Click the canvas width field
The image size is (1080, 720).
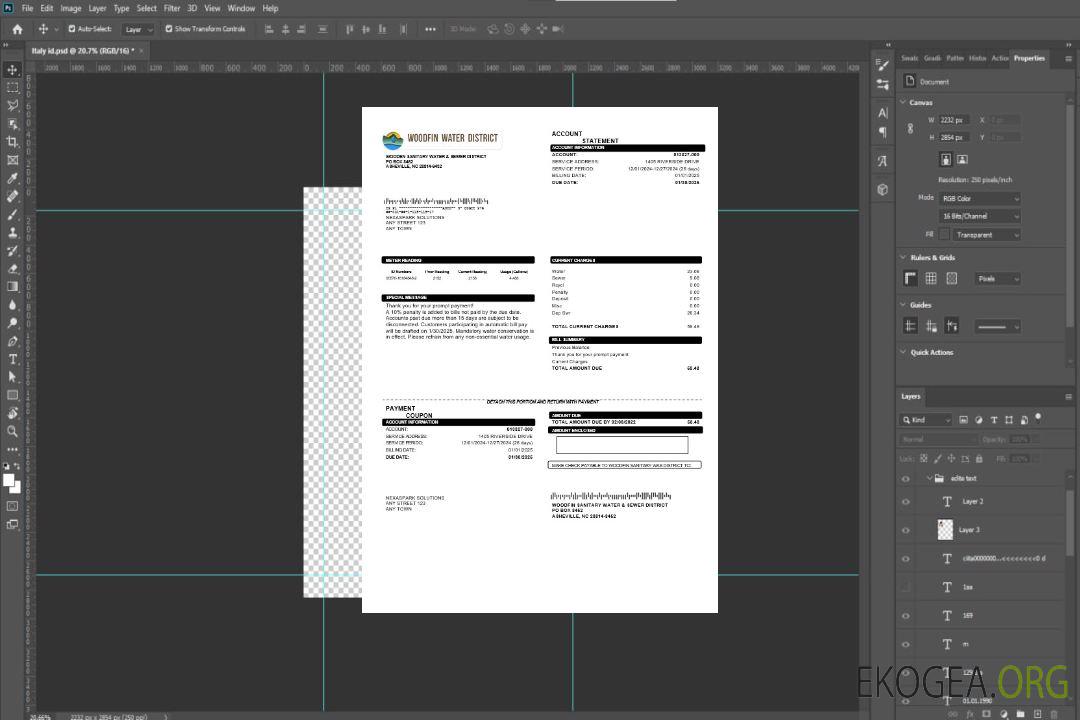[954, 120]
